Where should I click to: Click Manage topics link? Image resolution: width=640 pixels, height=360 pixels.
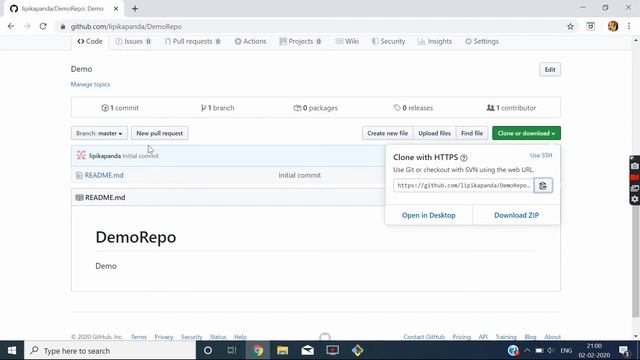90,84
